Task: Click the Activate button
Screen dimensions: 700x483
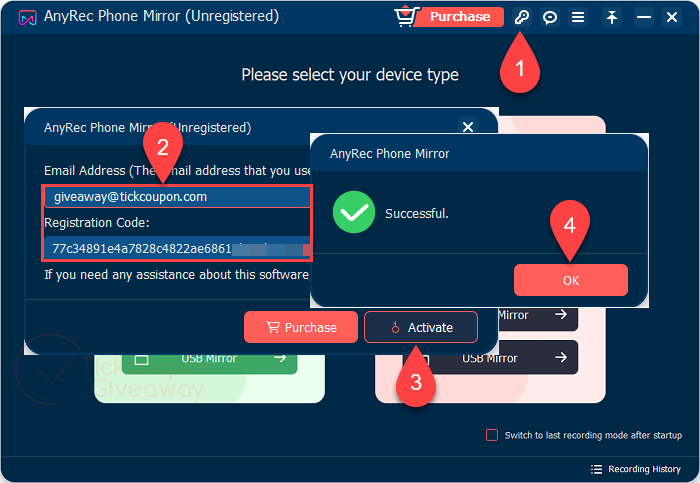Action: [421, 327]
